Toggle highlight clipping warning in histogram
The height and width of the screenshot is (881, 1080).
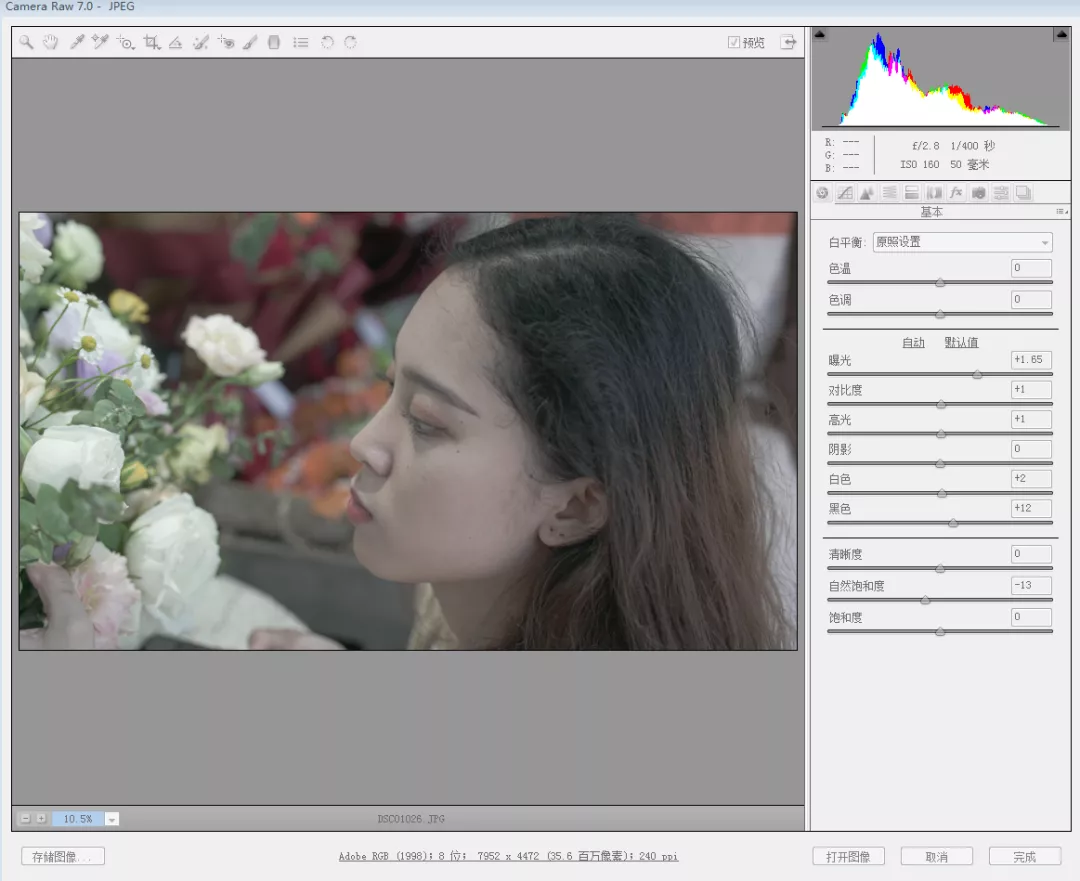click(1060, 35)
